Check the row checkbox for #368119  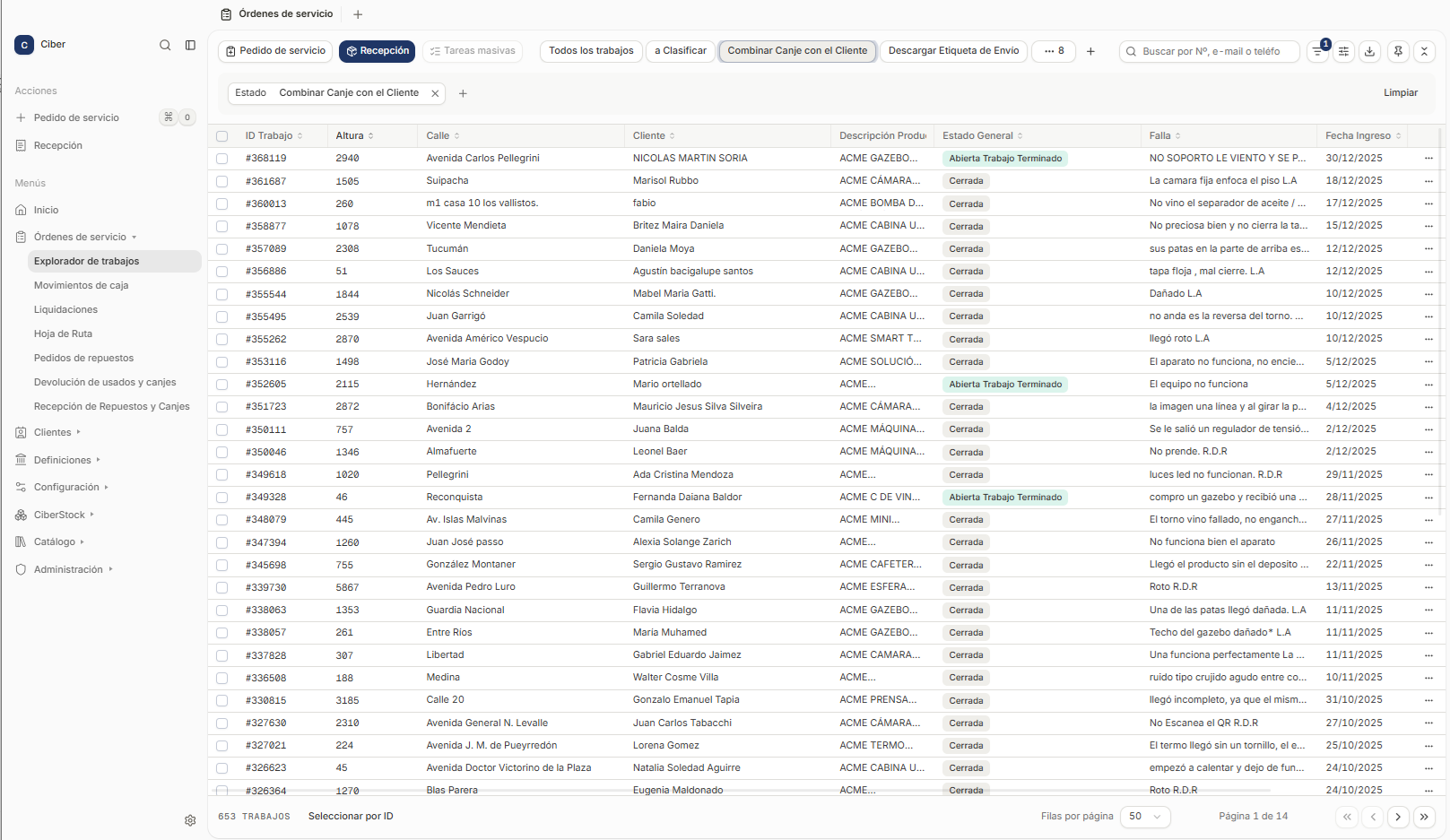coord(222,159)
